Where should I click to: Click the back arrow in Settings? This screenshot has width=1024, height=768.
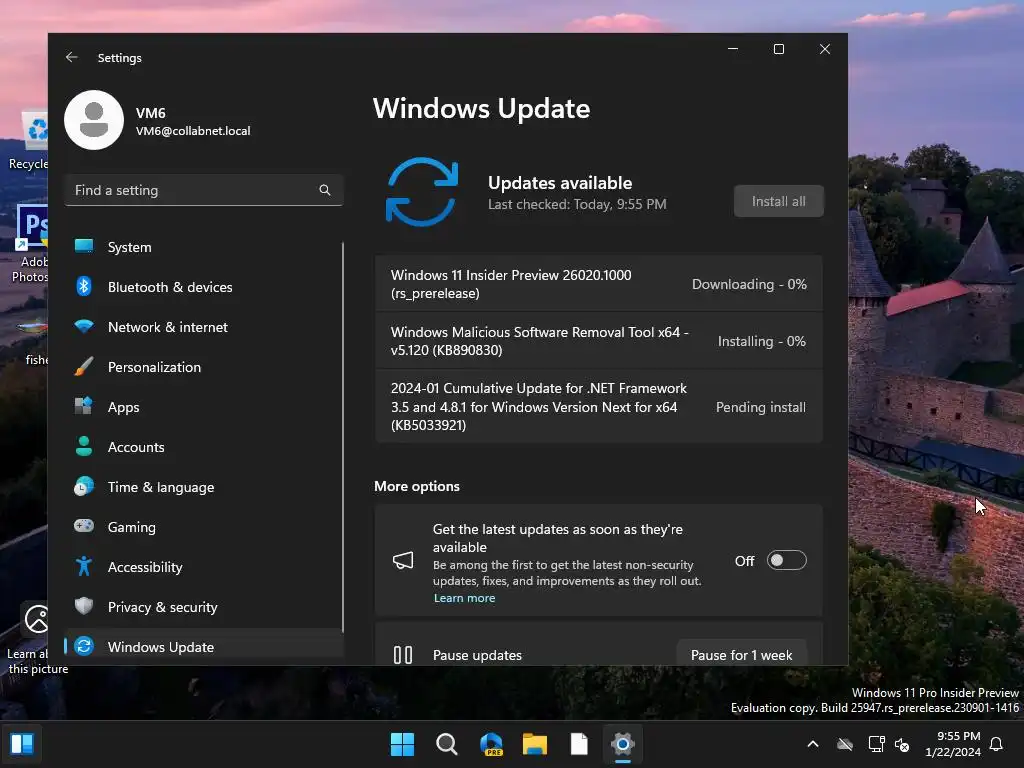tap(72, 57)
